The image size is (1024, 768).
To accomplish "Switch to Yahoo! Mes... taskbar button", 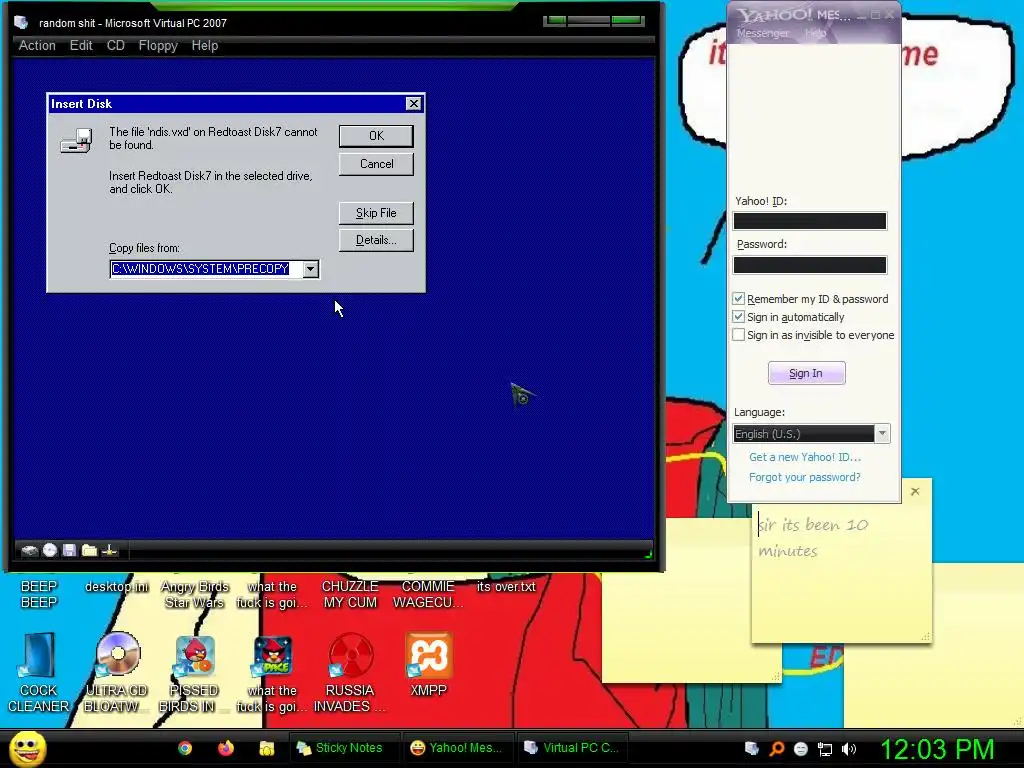I will [x=456, y=748].
